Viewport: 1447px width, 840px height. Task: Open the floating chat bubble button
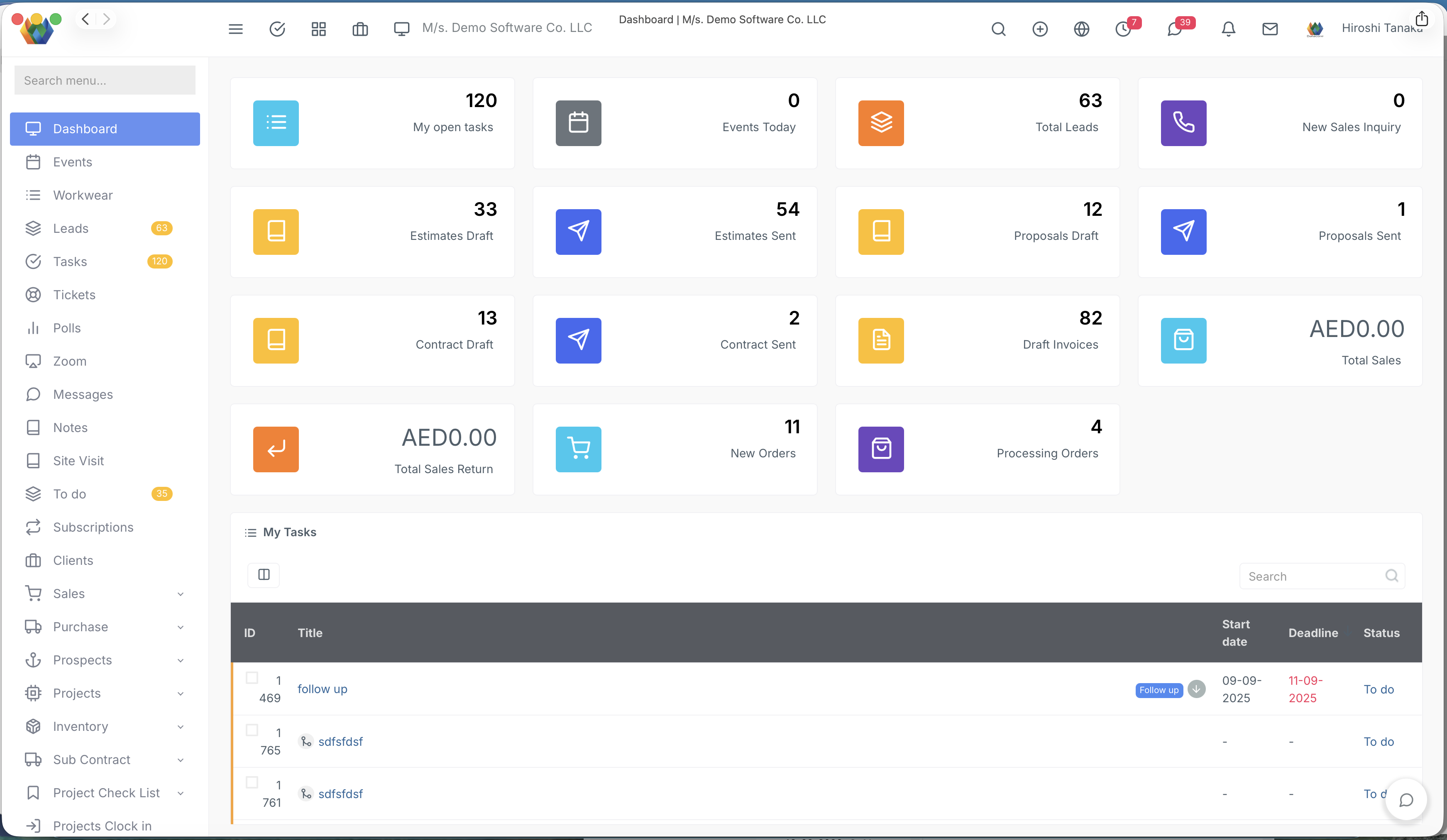coord(1405,800)
